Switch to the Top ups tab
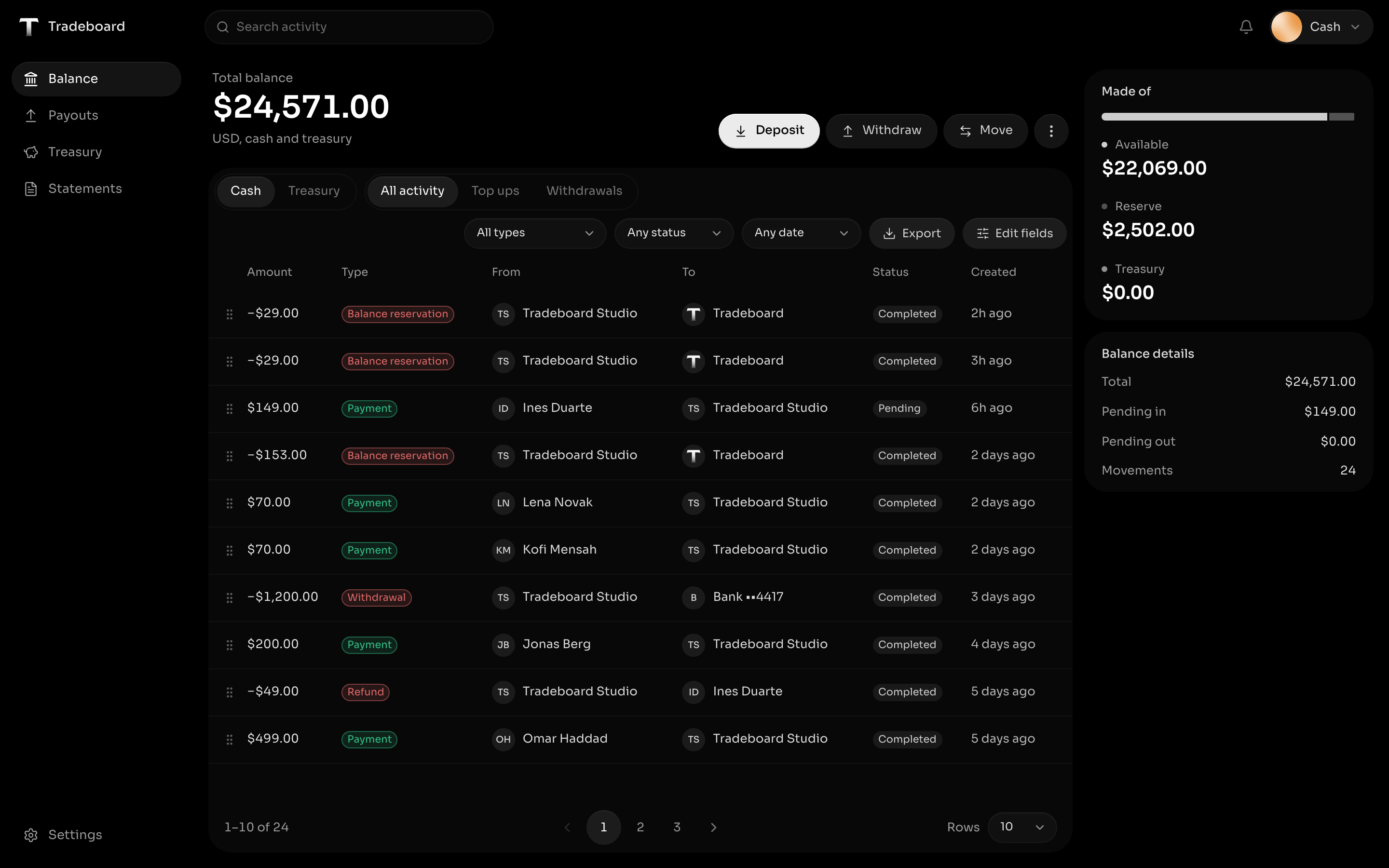The width and height of the screenshot is (1389, 868). pos(495,190)
